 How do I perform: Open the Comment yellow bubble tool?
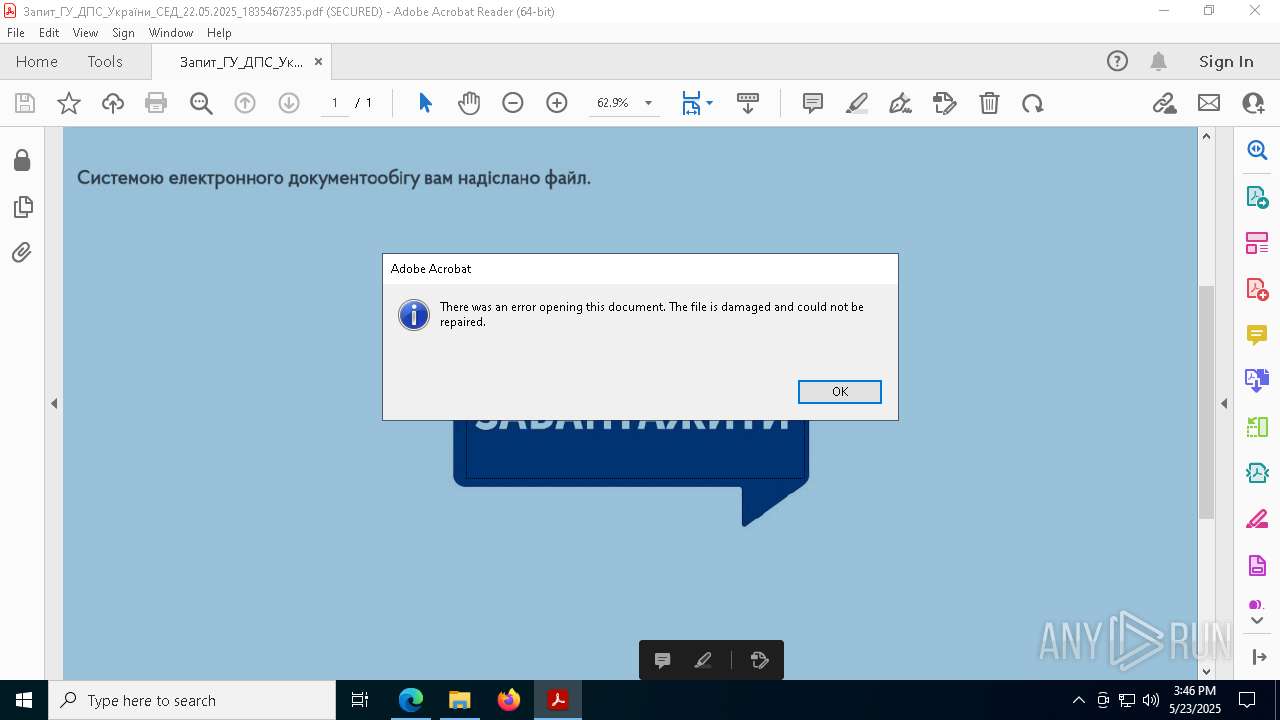click(1257, 335)
